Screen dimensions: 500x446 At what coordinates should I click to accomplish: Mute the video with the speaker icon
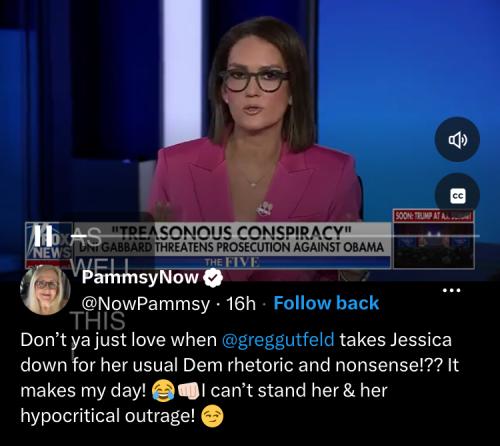457,139
